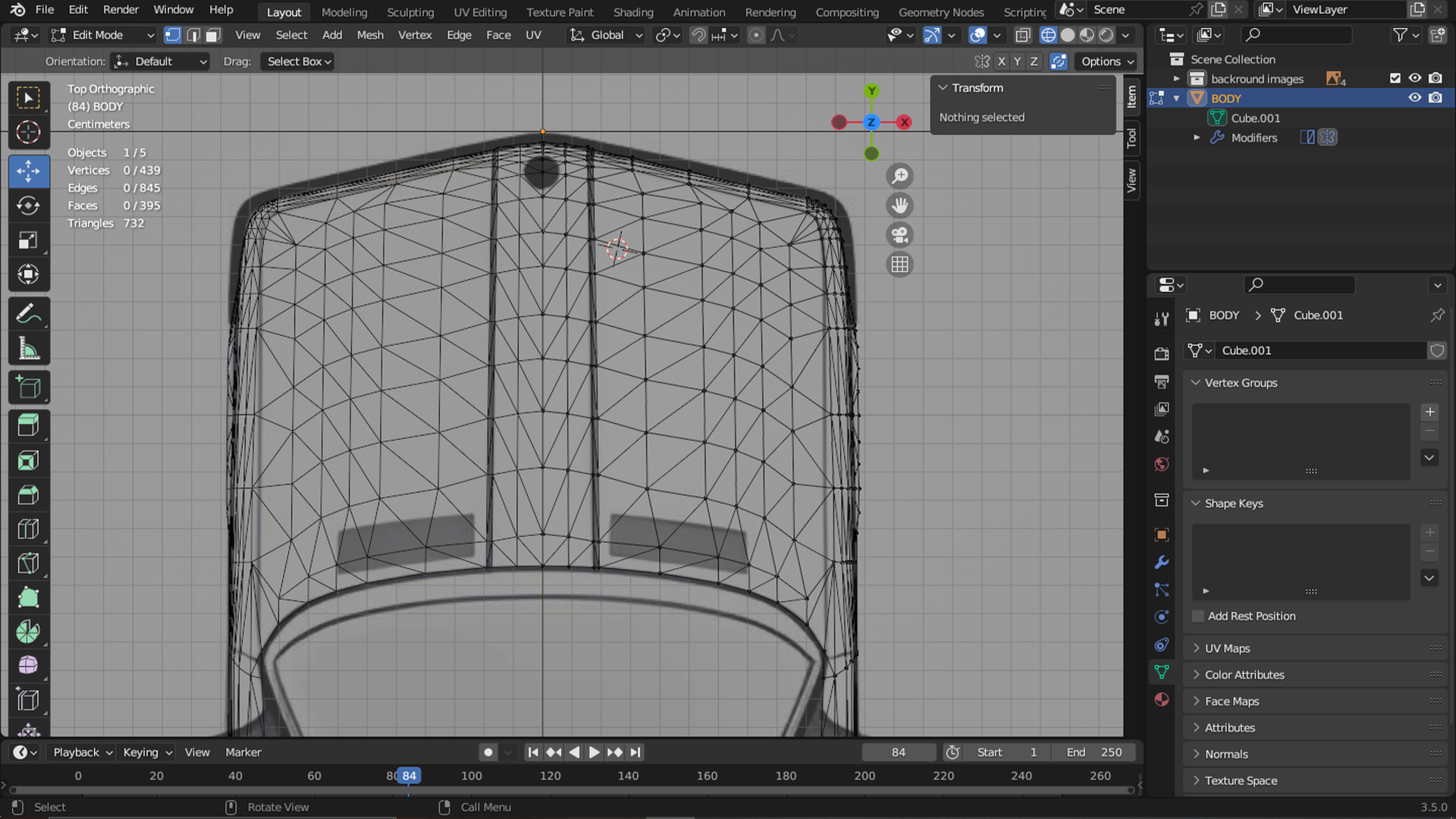Screen dimensions: 1456x819
Task: Open the Edit Mode dropdown
Action: (x=102, y=35)
